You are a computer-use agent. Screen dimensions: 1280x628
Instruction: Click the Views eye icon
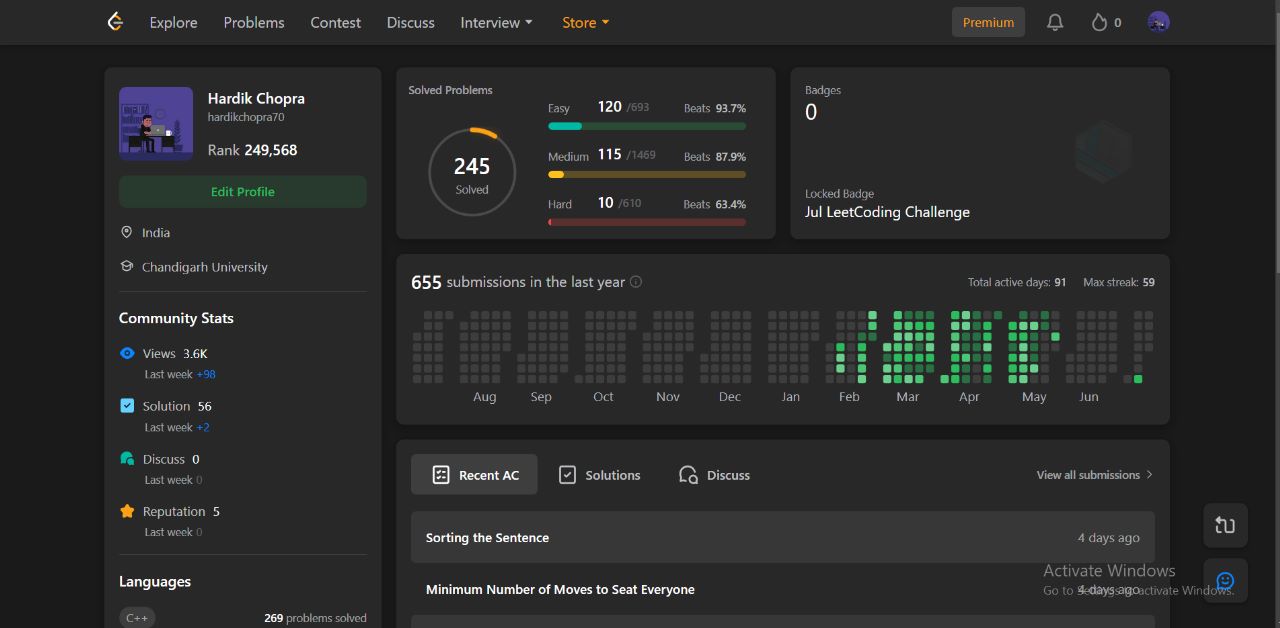[x=127, y=353]
